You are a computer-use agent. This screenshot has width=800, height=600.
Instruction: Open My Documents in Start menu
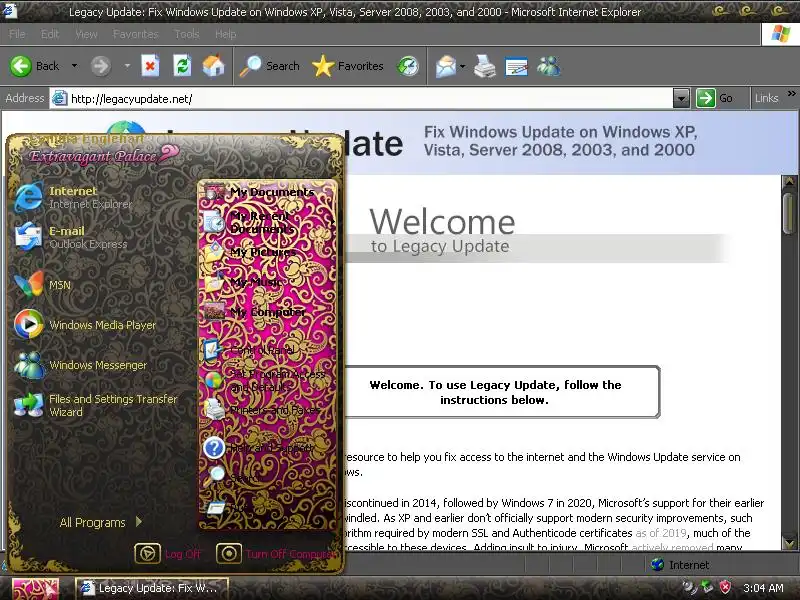coord(267,192)
